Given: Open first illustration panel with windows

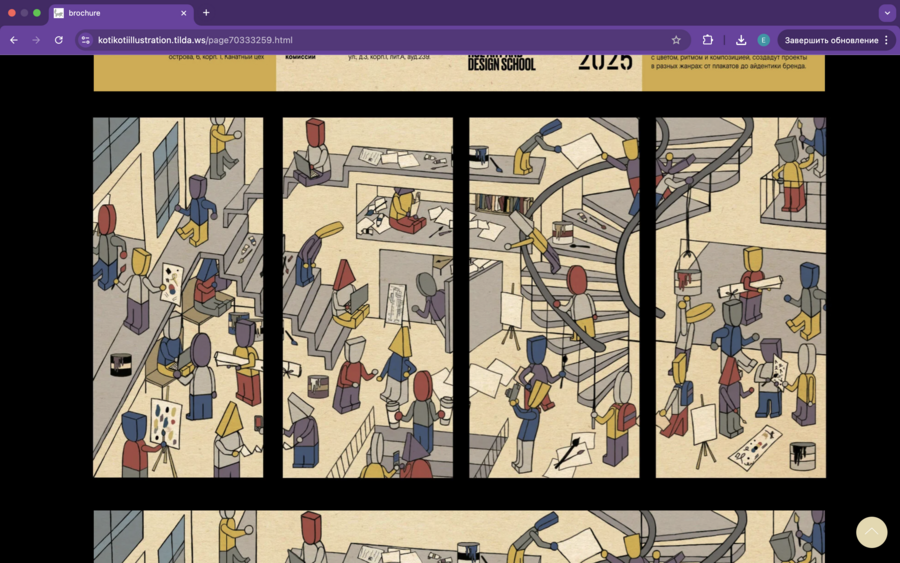Looking at the screenshot, I should pos(178,297).
